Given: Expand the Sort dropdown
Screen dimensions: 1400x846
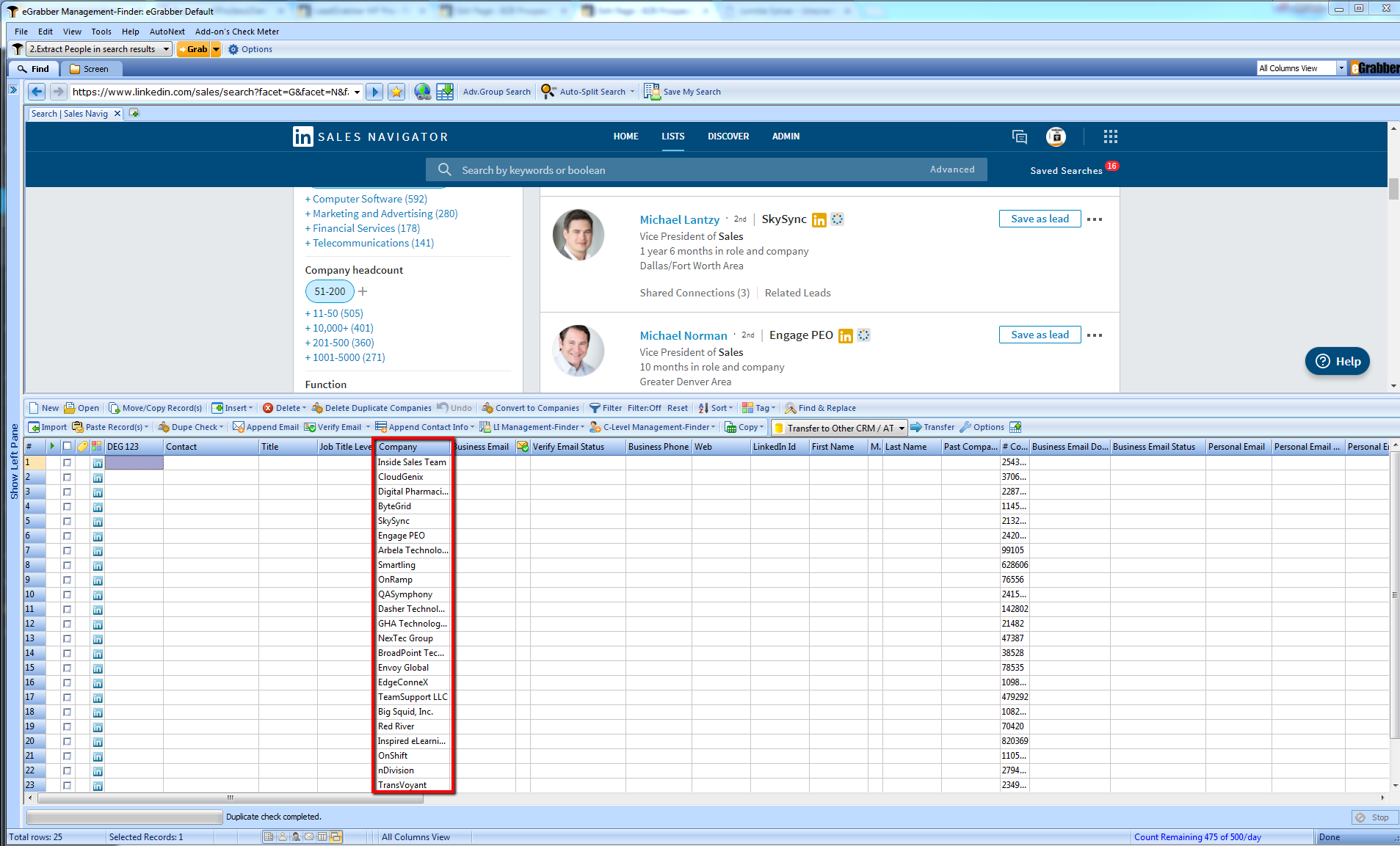Looking at the screenshot, I should (730, 408).
